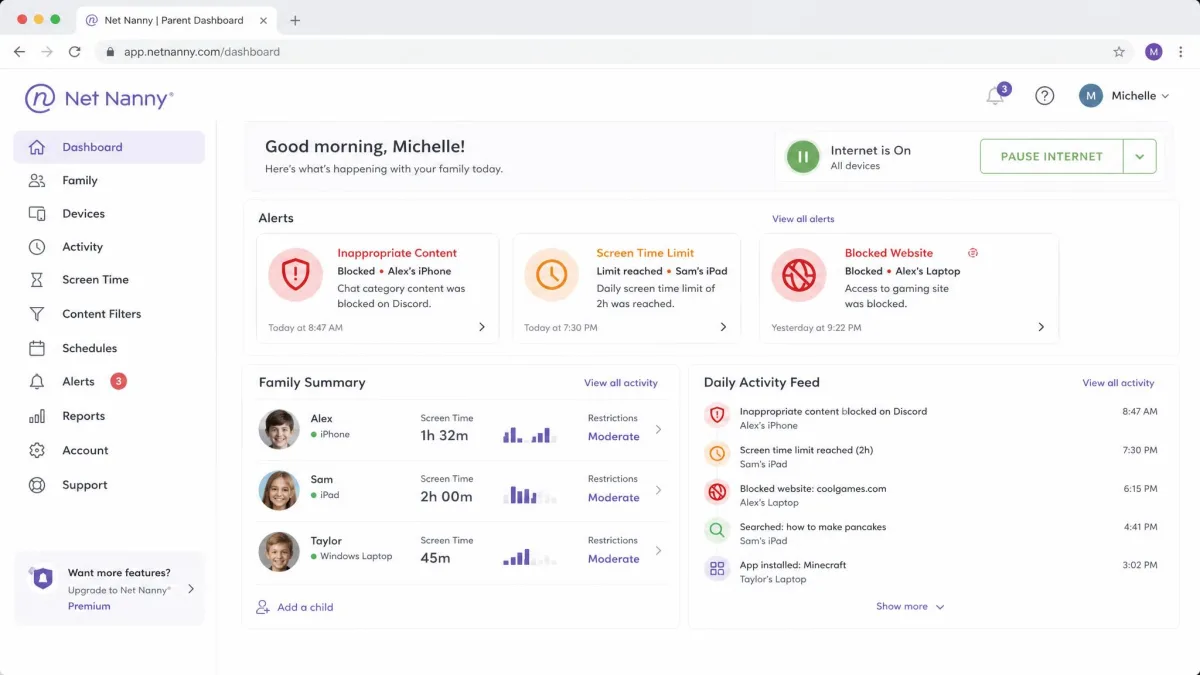The width and height of the screenshot is (1200, 675).
Task: Click the browser address bar
Action: 616,52
